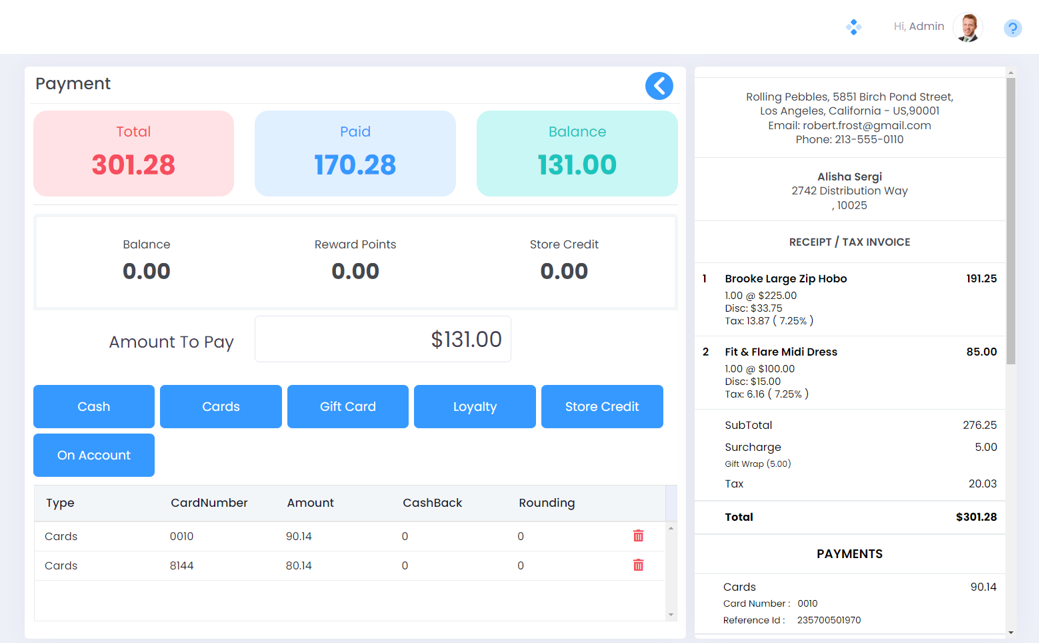This screenshot has width=1039, height=643.
Task: Click the Hi, Admin user label
Action: coord(918,27)
